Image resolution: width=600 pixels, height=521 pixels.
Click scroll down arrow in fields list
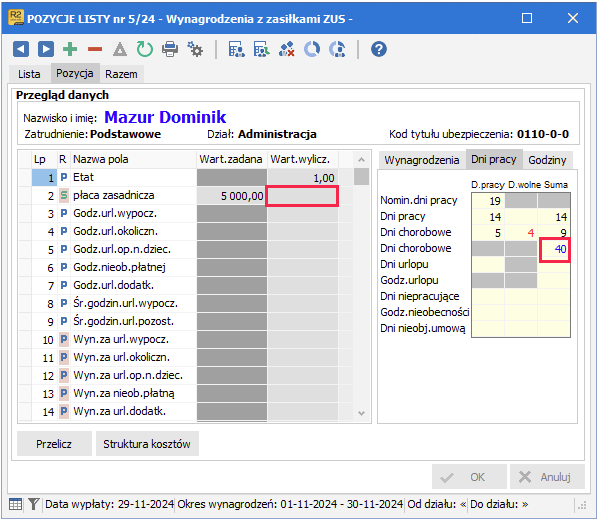click(361, 413)
